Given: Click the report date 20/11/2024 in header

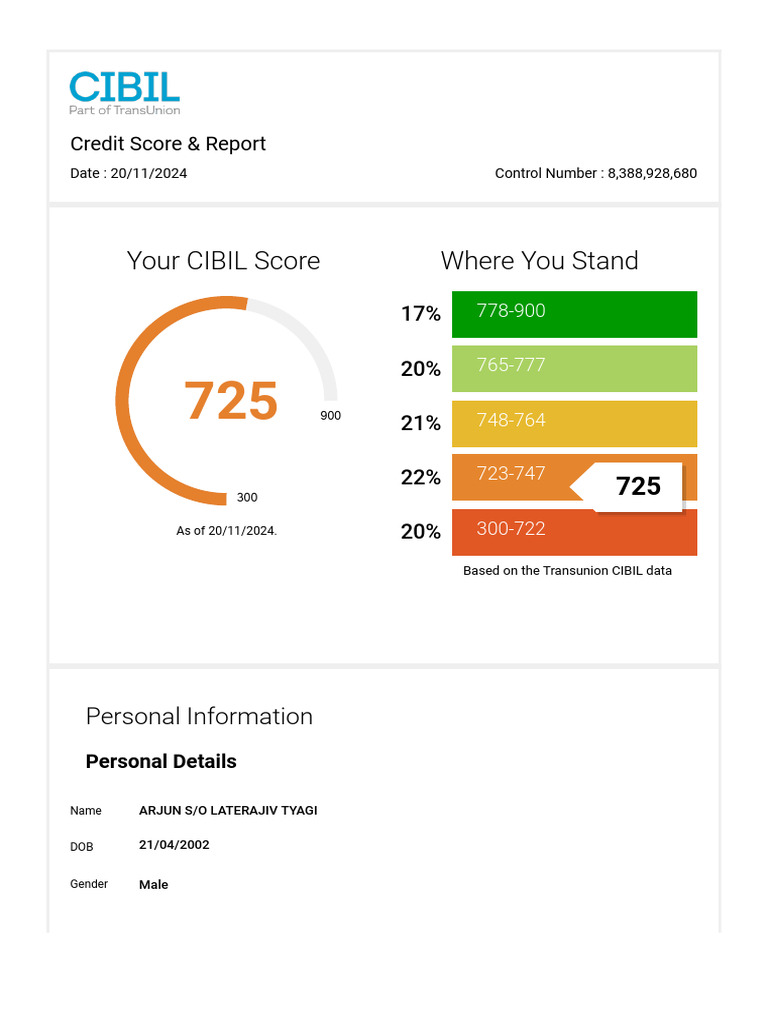Looking at the screenshot, I should pyautogui.click(x=148, y=173).
